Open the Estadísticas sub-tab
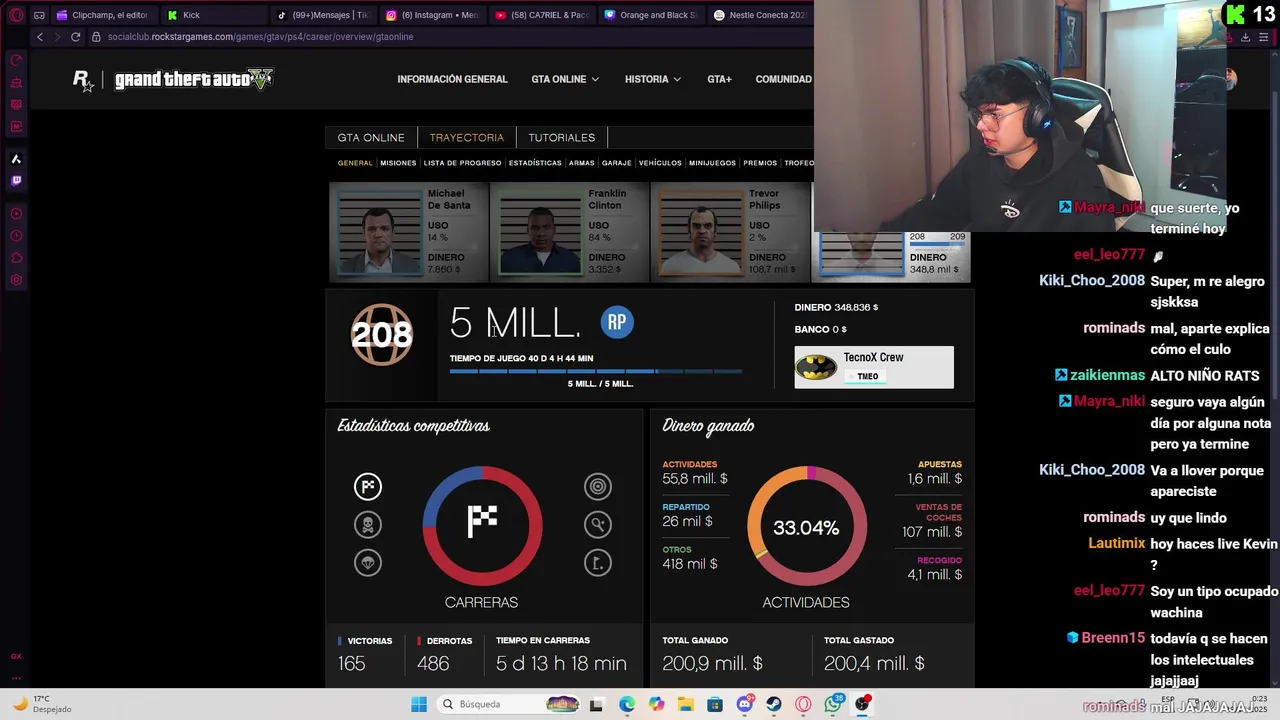Image resolution: width=1280 pixels, height=720 pixels. pyautogui.click(x=535, y=163)
